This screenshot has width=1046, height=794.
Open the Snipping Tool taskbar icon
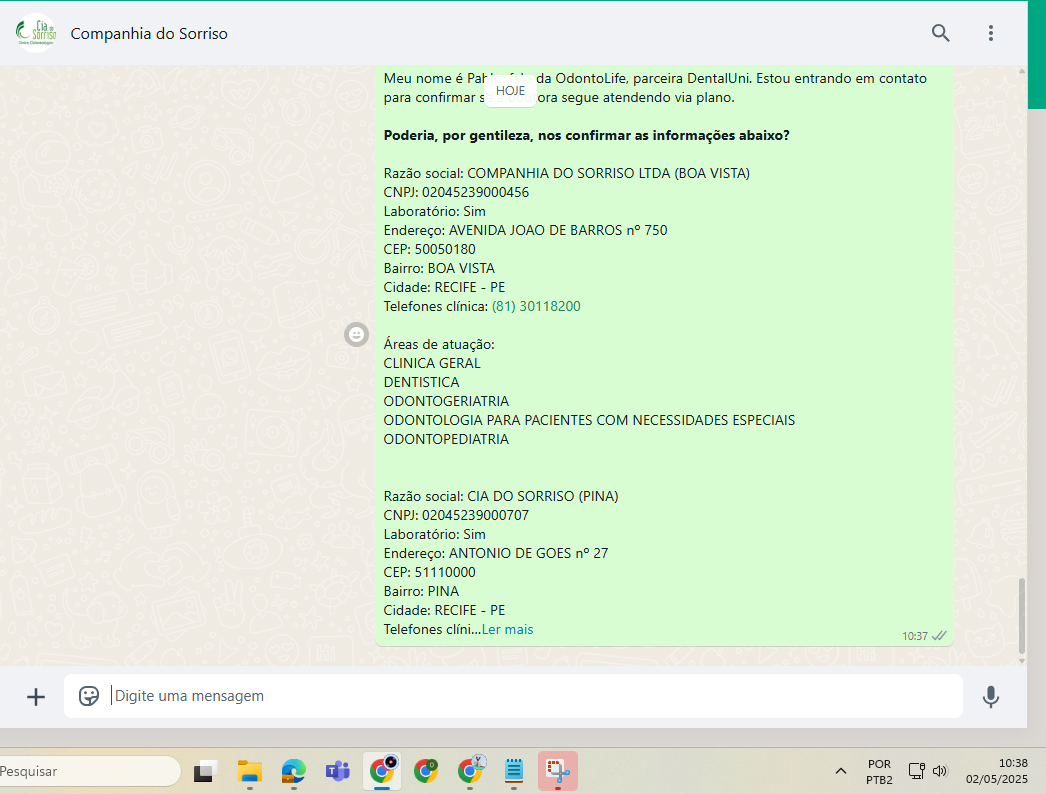click(558, 771)
